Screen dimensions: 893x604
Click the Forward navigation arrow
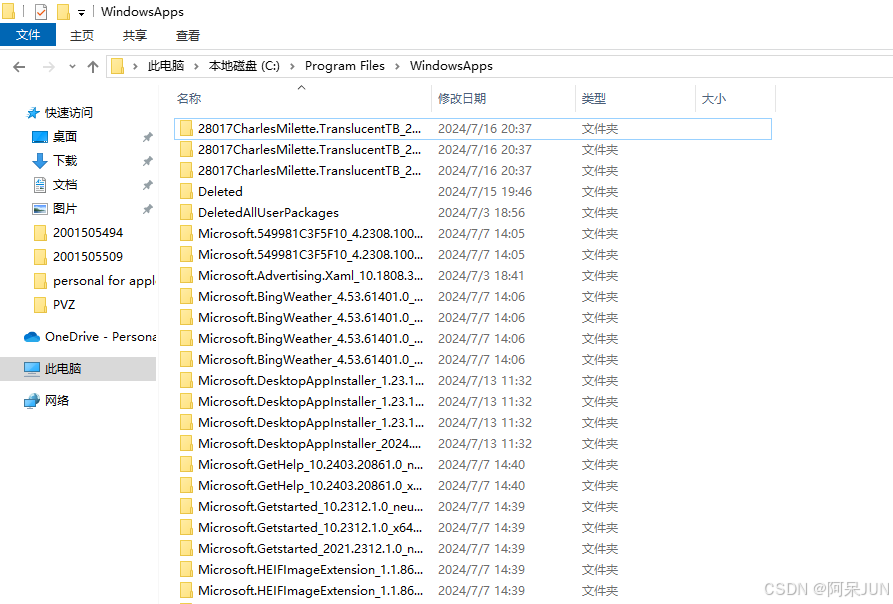tap(49, 67)
